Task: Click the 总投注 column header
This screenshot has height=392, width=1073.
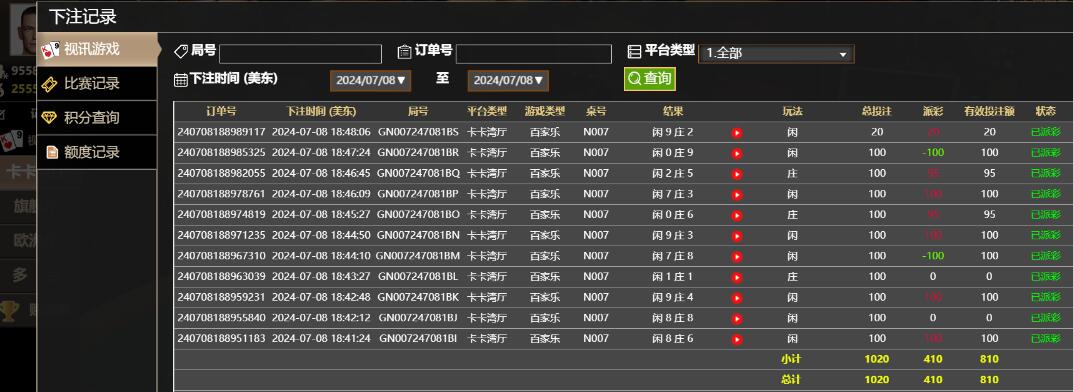Action: tap(877, 111)
